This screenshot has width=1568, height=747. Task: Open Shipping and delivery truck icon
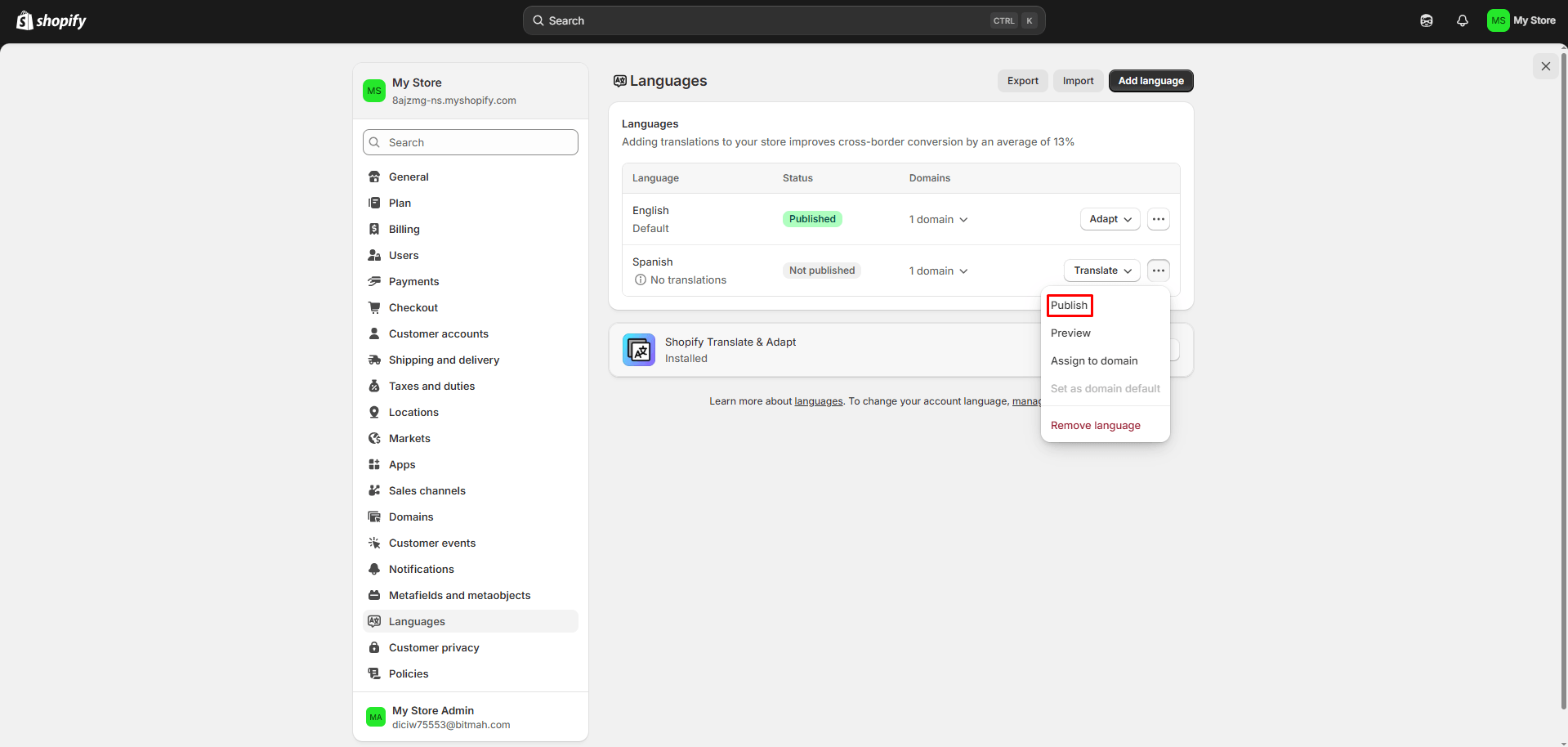tap(374, 360)
